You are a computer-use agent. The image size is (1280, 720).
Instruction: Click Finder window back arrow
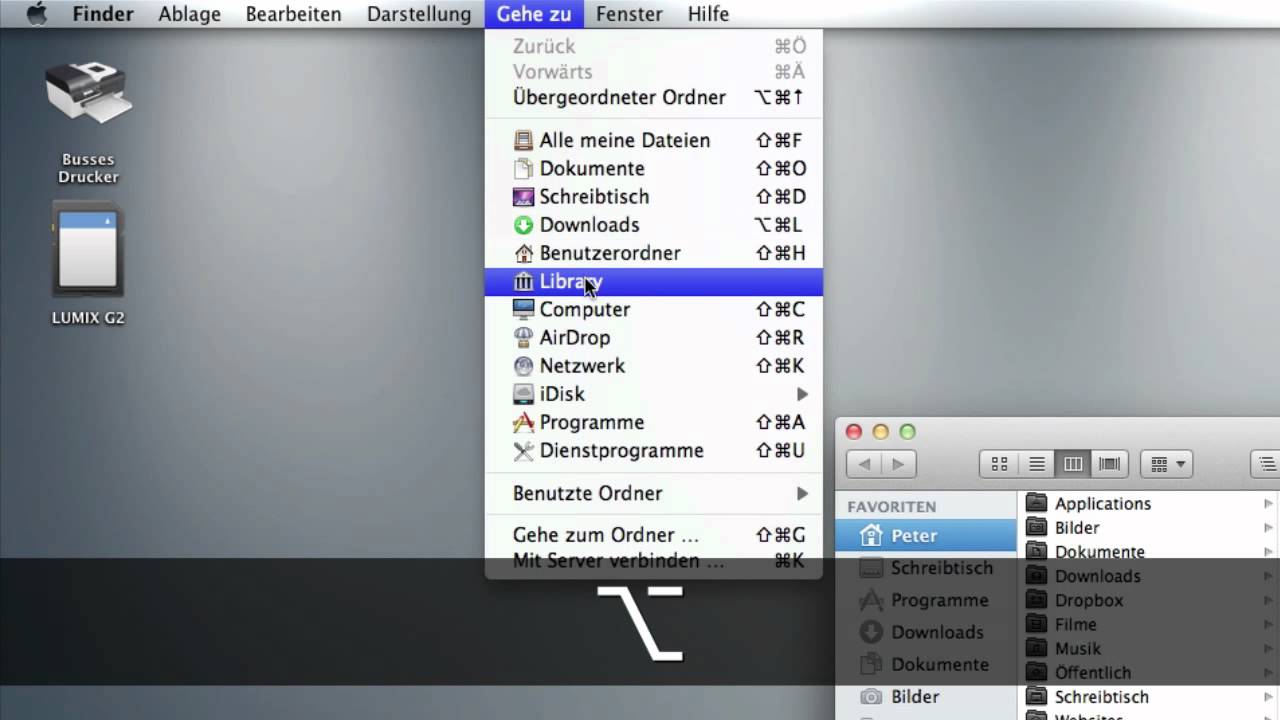pyautogui.click(x=864, y=464)
